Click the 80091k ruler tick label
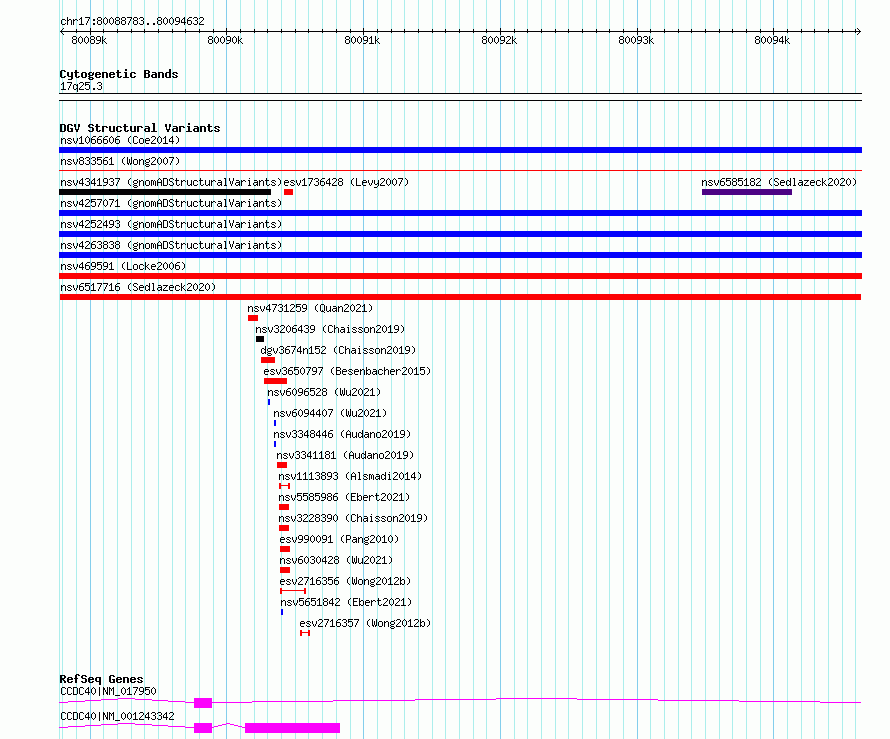 tap(362, 40)
